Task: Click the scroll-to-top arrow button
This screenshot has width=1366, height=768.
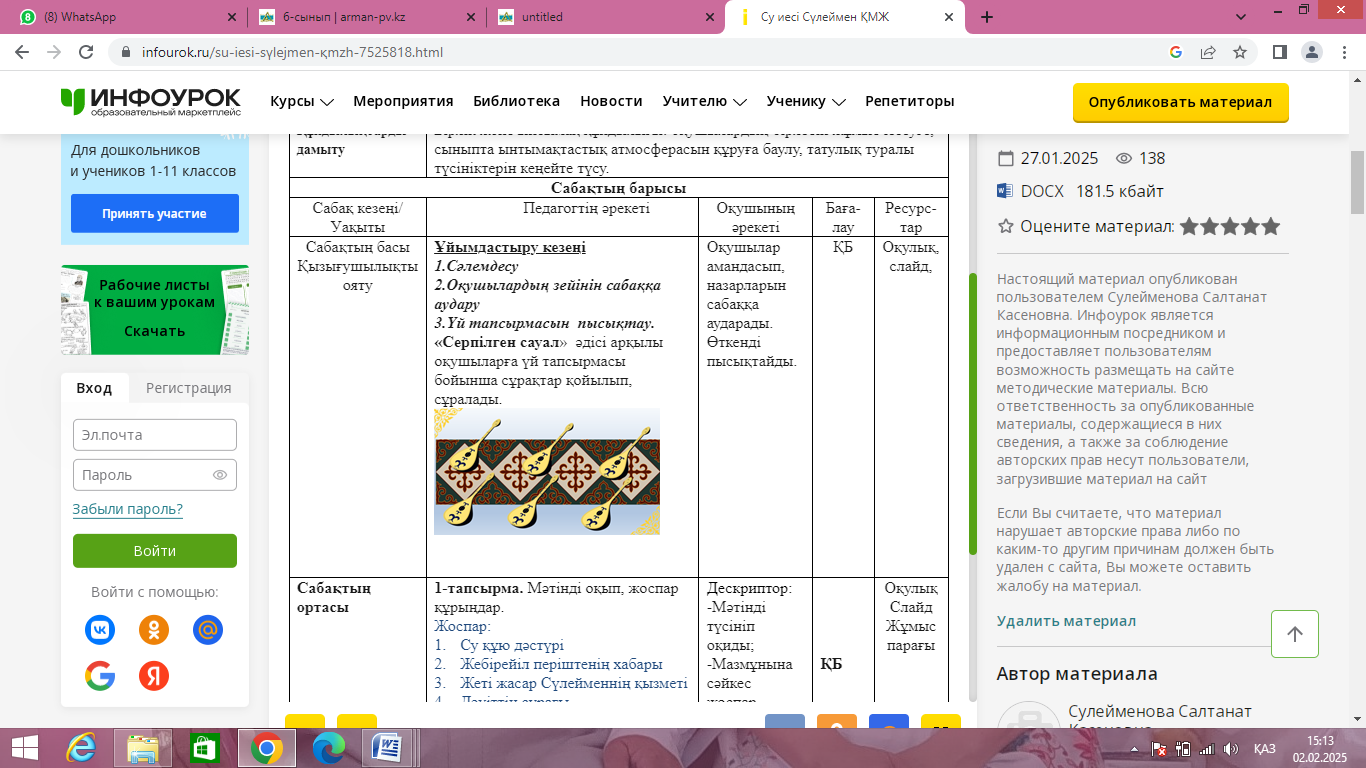Action: [1295, 634]
